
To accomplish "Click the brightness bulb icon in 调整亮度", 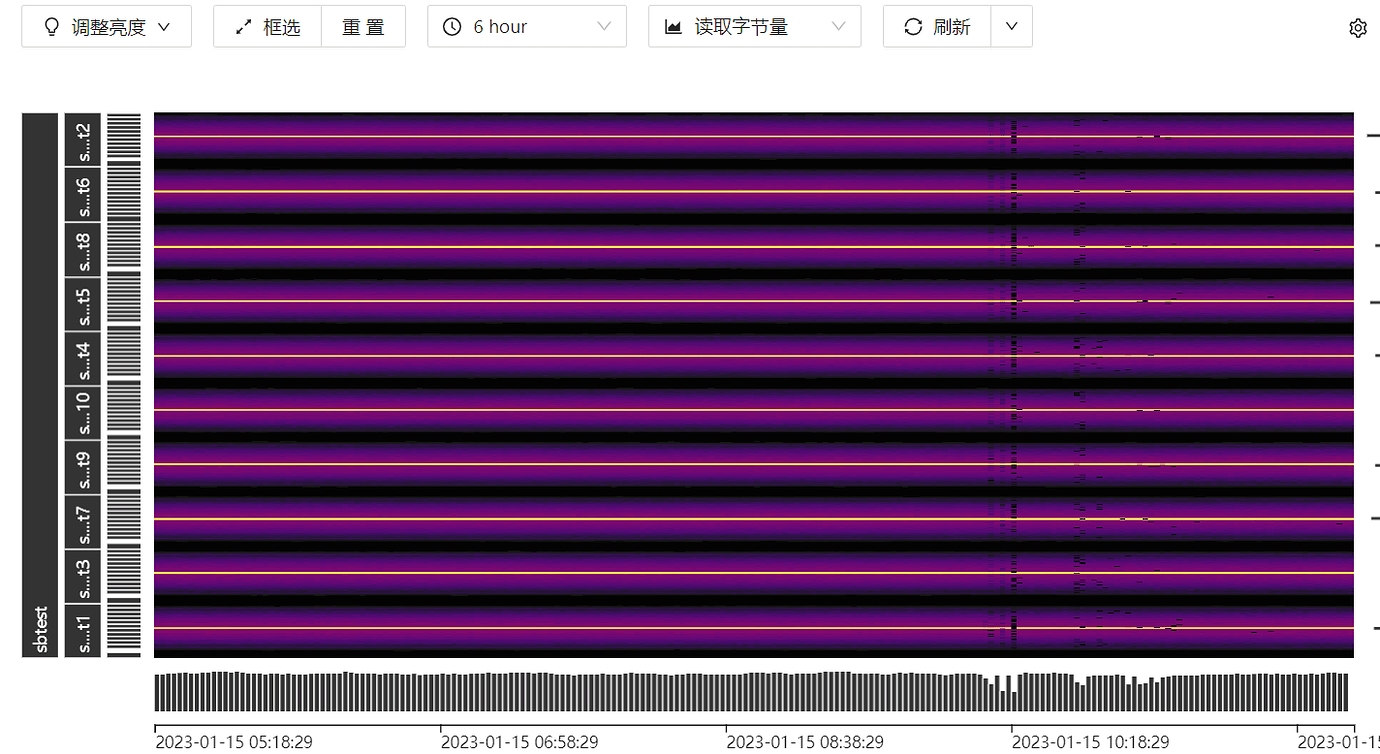I will [52, 26].
